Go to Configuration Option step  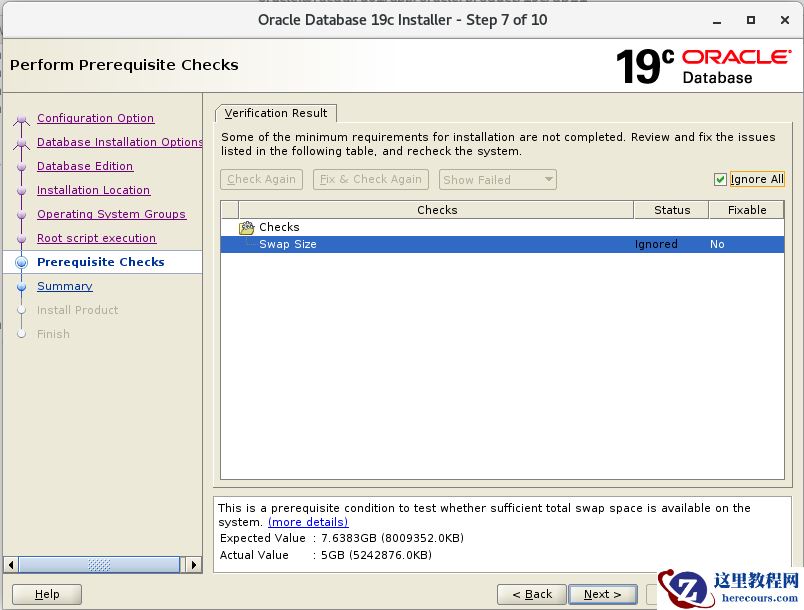click(95, 118)
